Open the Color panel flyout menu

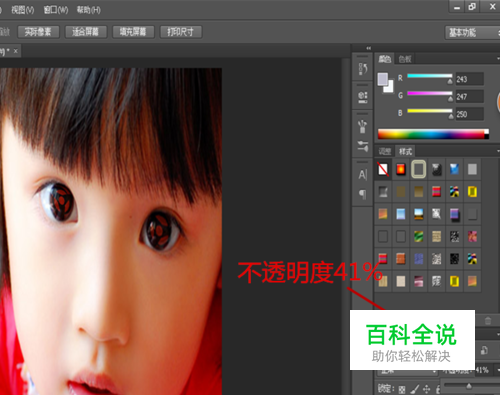(x=498, y=59)
